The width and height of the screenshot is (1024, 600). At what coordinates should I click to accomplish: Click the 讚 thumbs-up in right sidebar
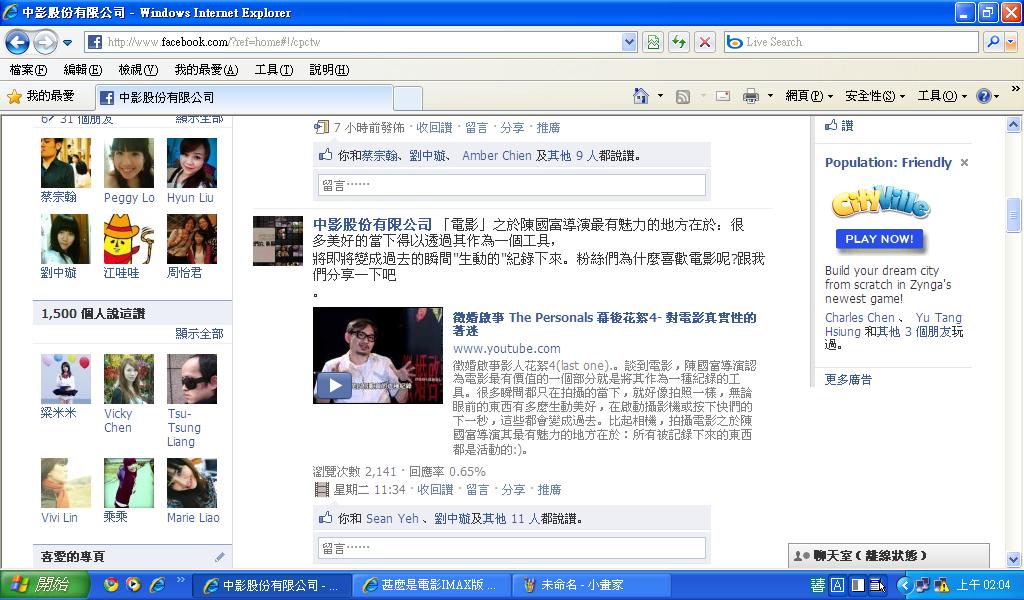tap(839, 125)
